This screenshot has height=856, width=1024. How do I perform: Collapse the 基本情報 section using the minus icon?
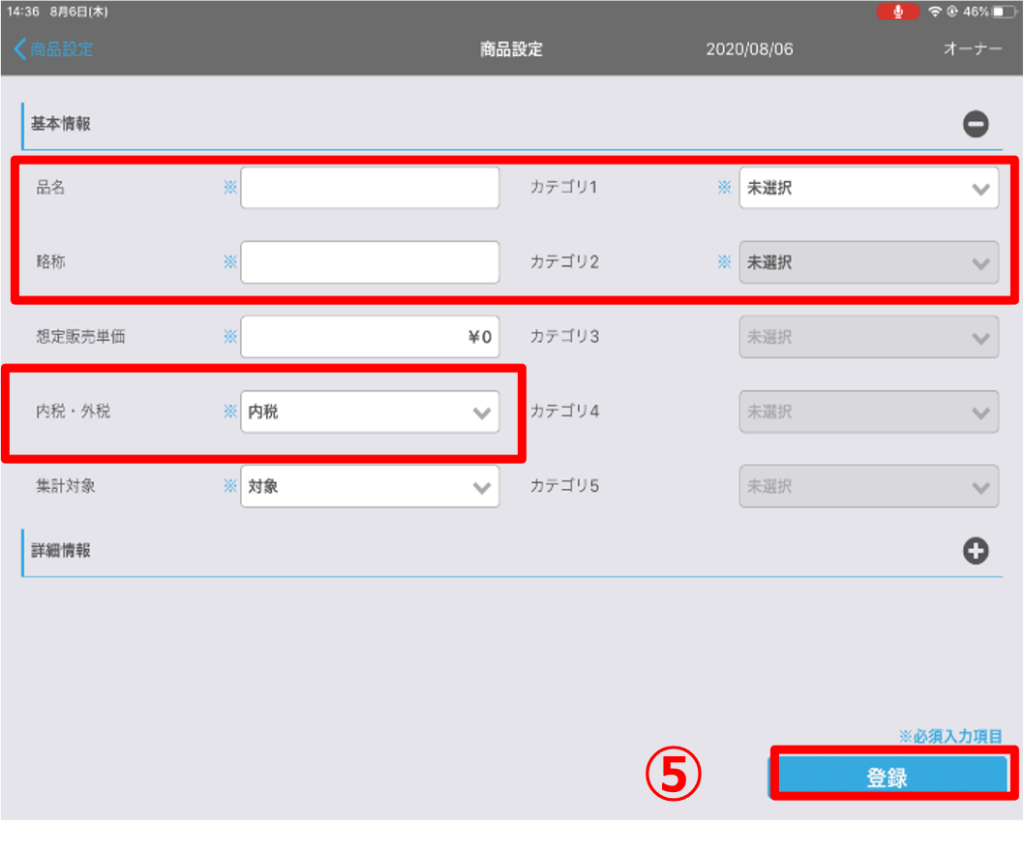975,124
